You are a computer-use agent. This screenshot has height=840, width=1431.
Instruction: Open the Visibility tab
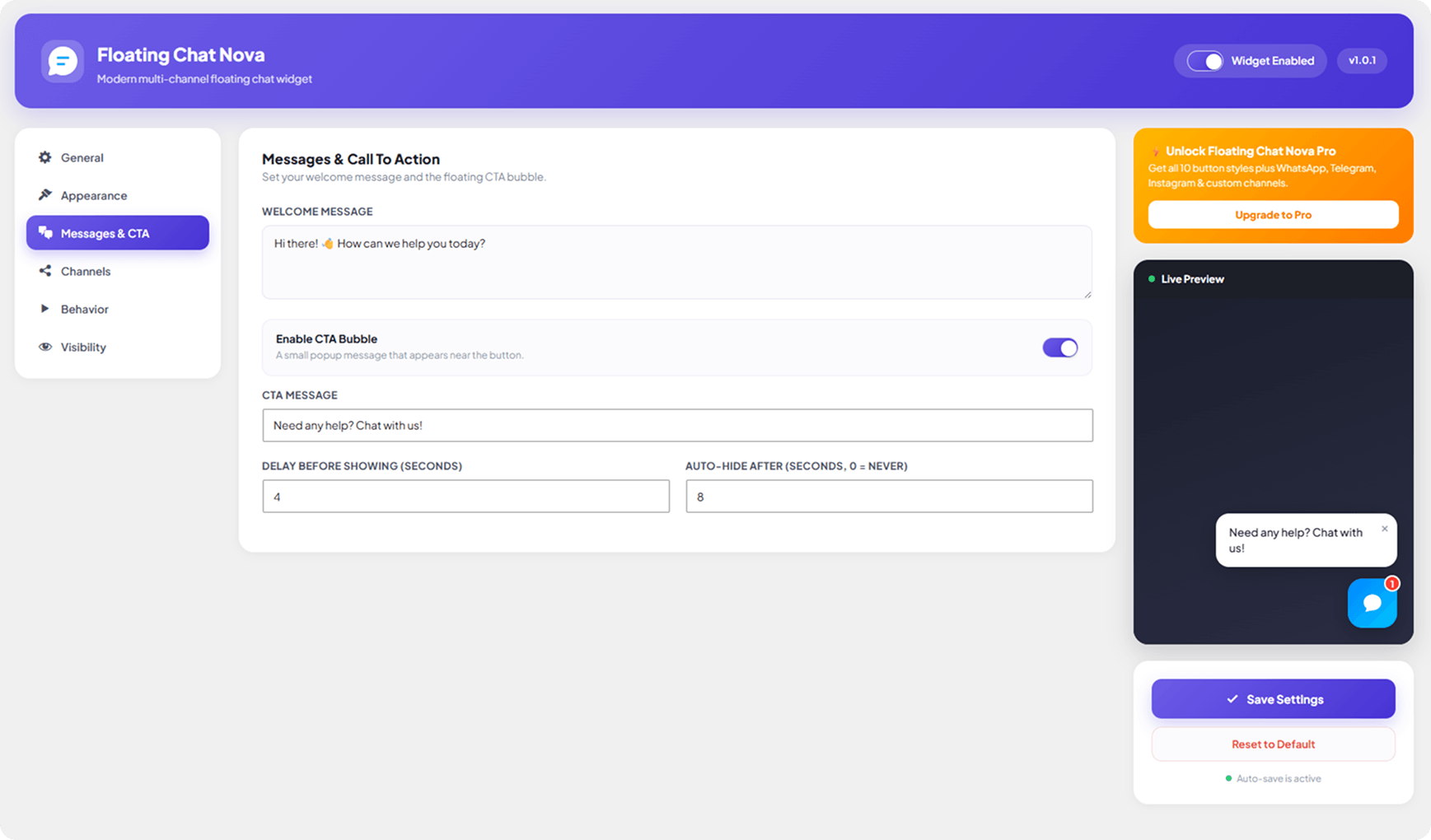(118, 347)
